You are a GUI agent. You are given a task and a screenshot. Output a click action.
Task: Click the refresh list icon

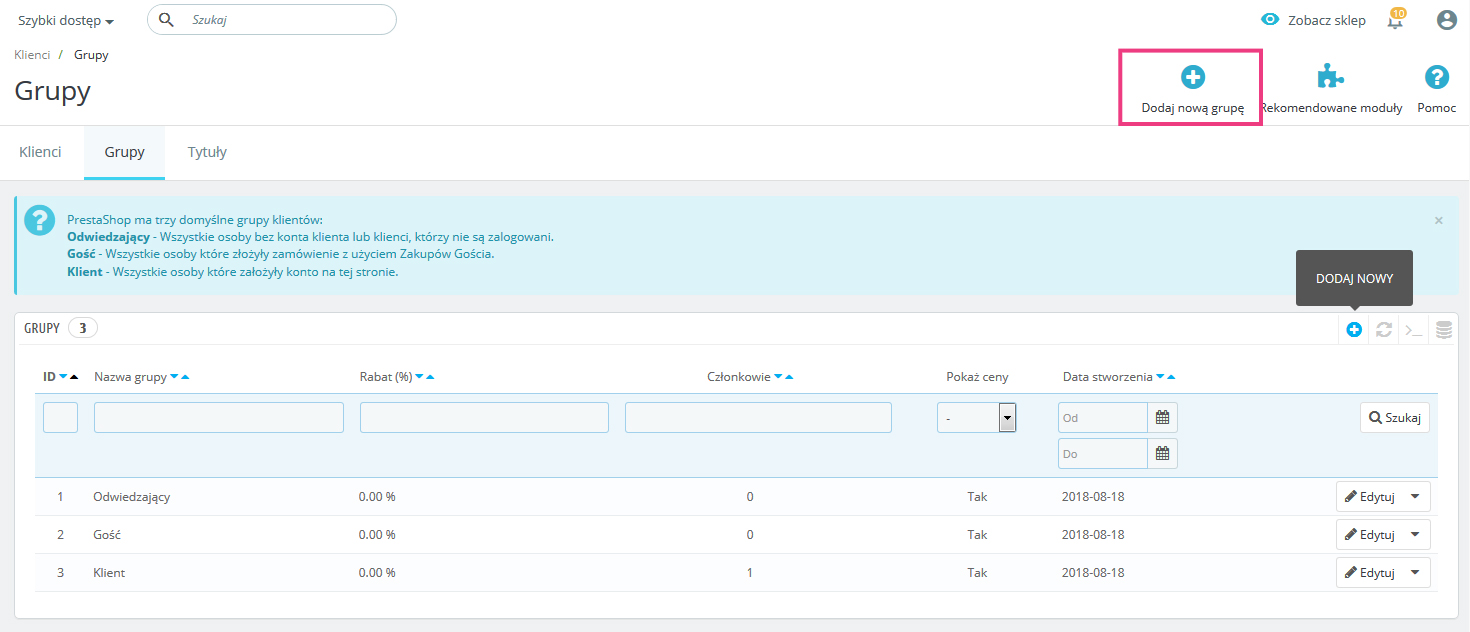click(x=1383, y=329)
